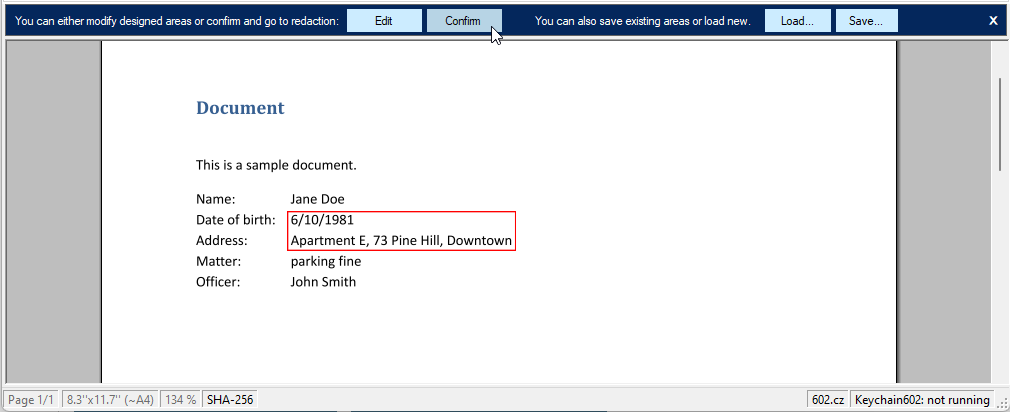Click the address text Apartment E, 73 Pine Hill
Viewport: 1010px width, 412px height.
pos(401,241)
